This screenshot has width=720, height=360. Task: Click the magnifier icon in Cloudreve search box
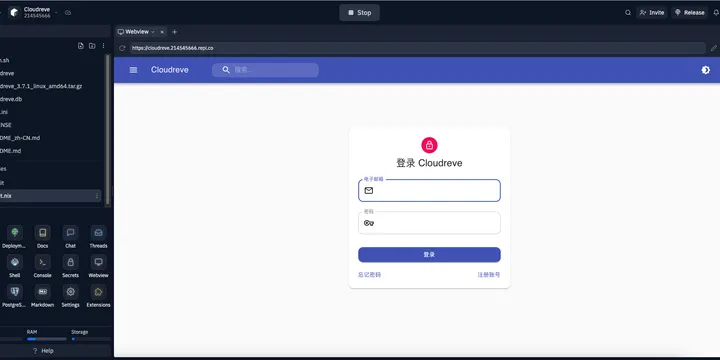coord(226,70)
